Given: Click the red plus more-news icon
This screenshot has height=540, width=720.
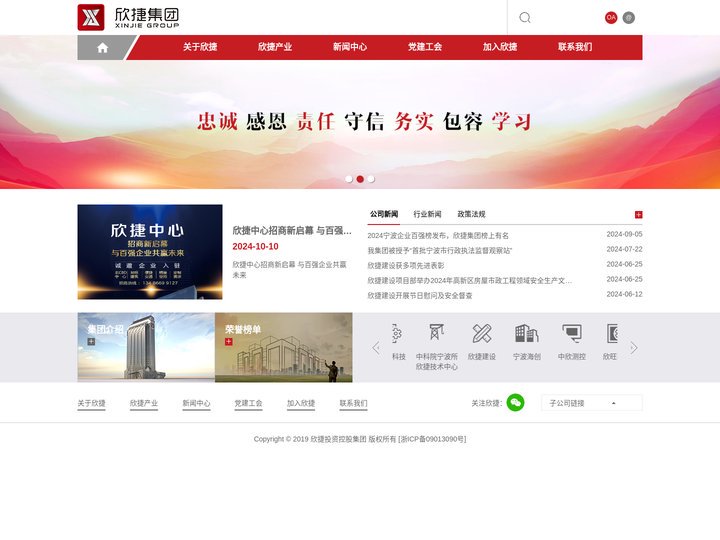Looking at the screenshot, I should [638, 214].
